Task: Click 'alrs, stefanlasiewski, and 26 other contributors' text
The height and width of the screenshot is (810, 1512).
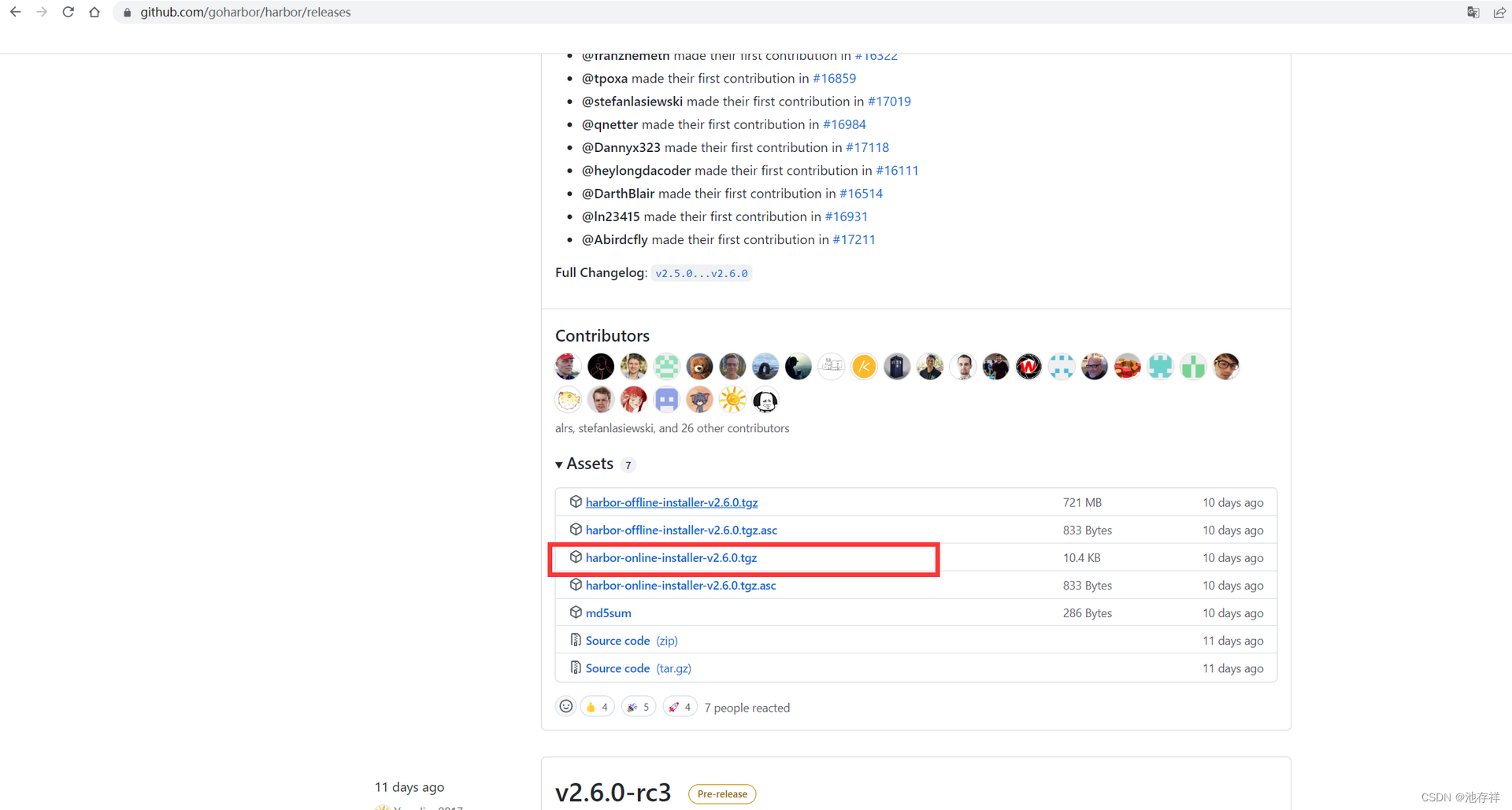Action: coord(672,428)
